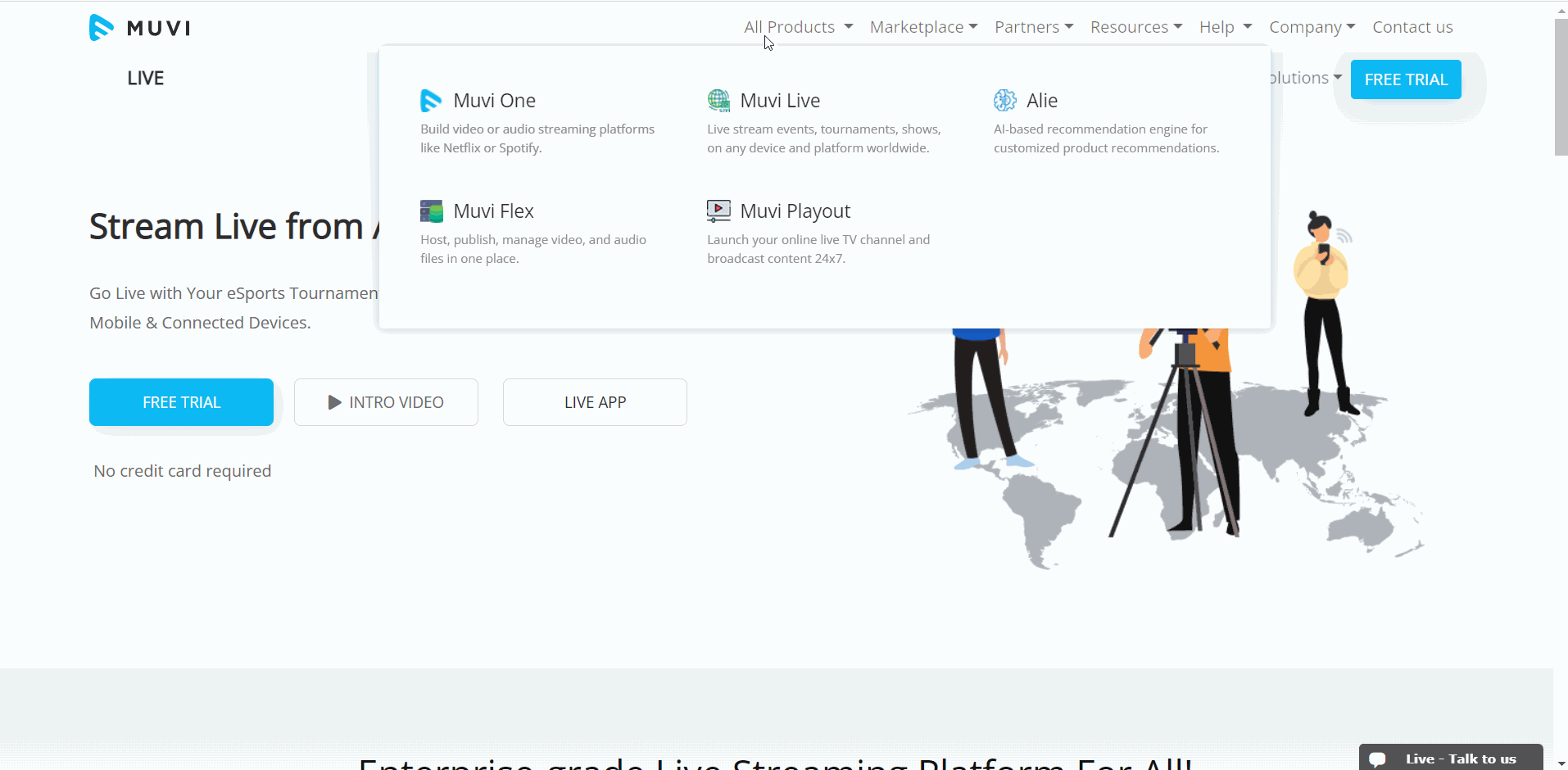Play the INTRO VIDEO
Viewport: 1568px width, 770px height.
[x=386, y=402]
